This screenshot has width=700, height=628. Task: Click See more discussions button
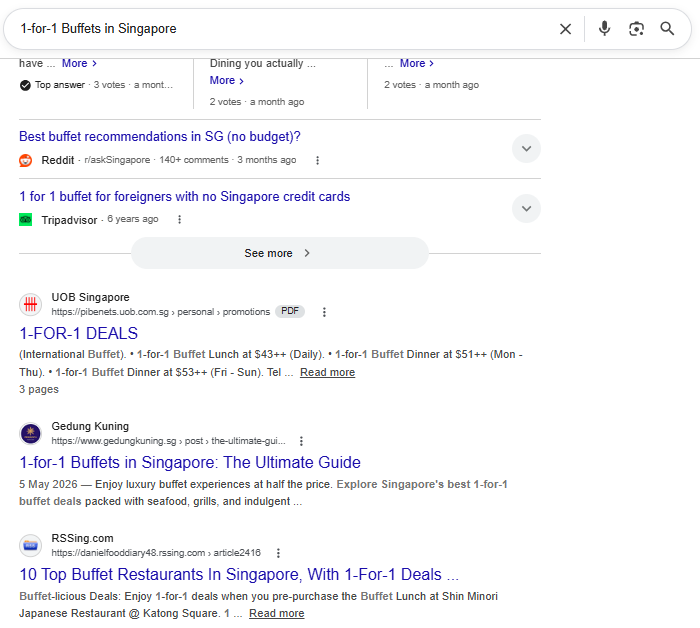pyautogui.click(x=279, y=253)
